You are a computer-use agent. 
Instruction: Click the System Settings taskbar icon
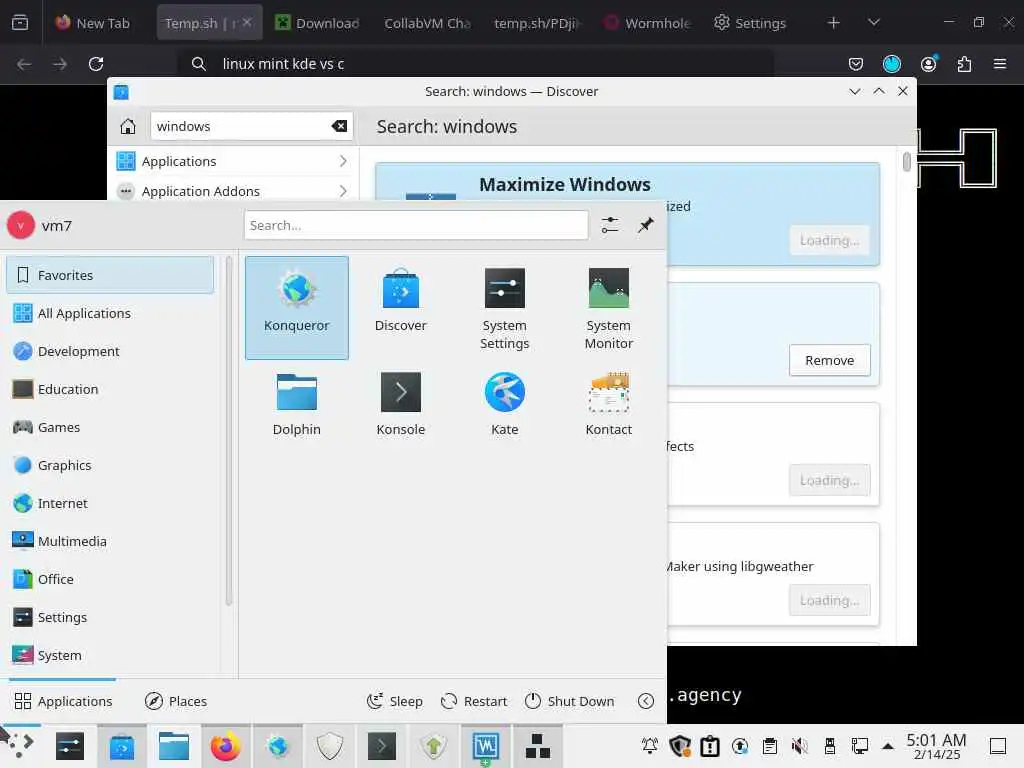tap(70, 746)
